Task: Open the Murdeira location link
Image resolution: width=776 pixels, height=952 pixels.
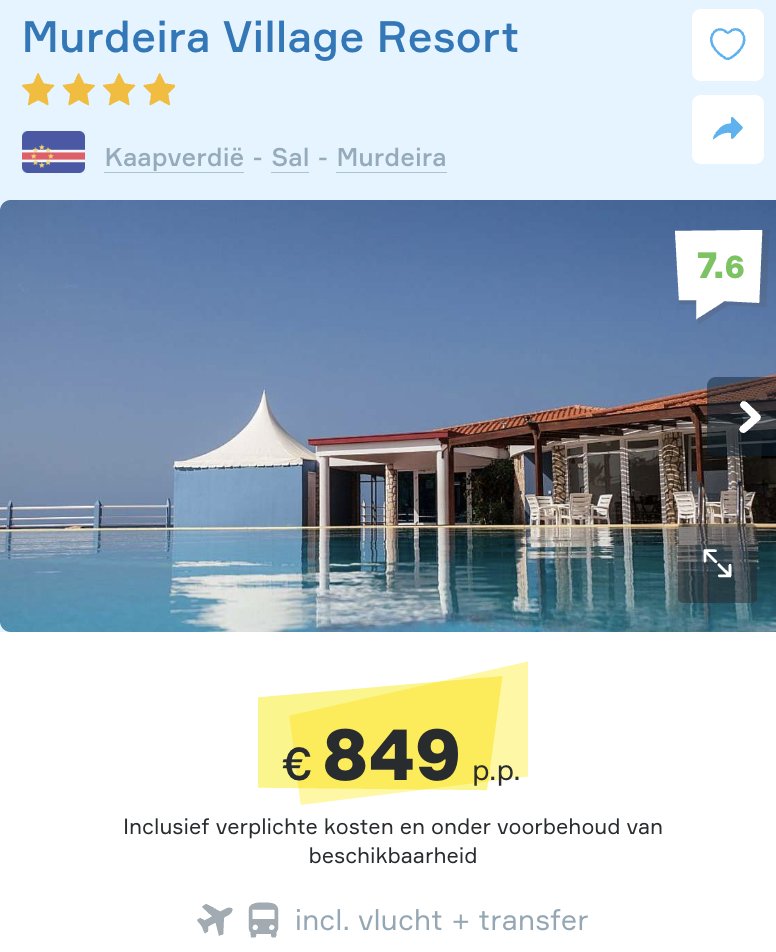Action: point(391,156)
